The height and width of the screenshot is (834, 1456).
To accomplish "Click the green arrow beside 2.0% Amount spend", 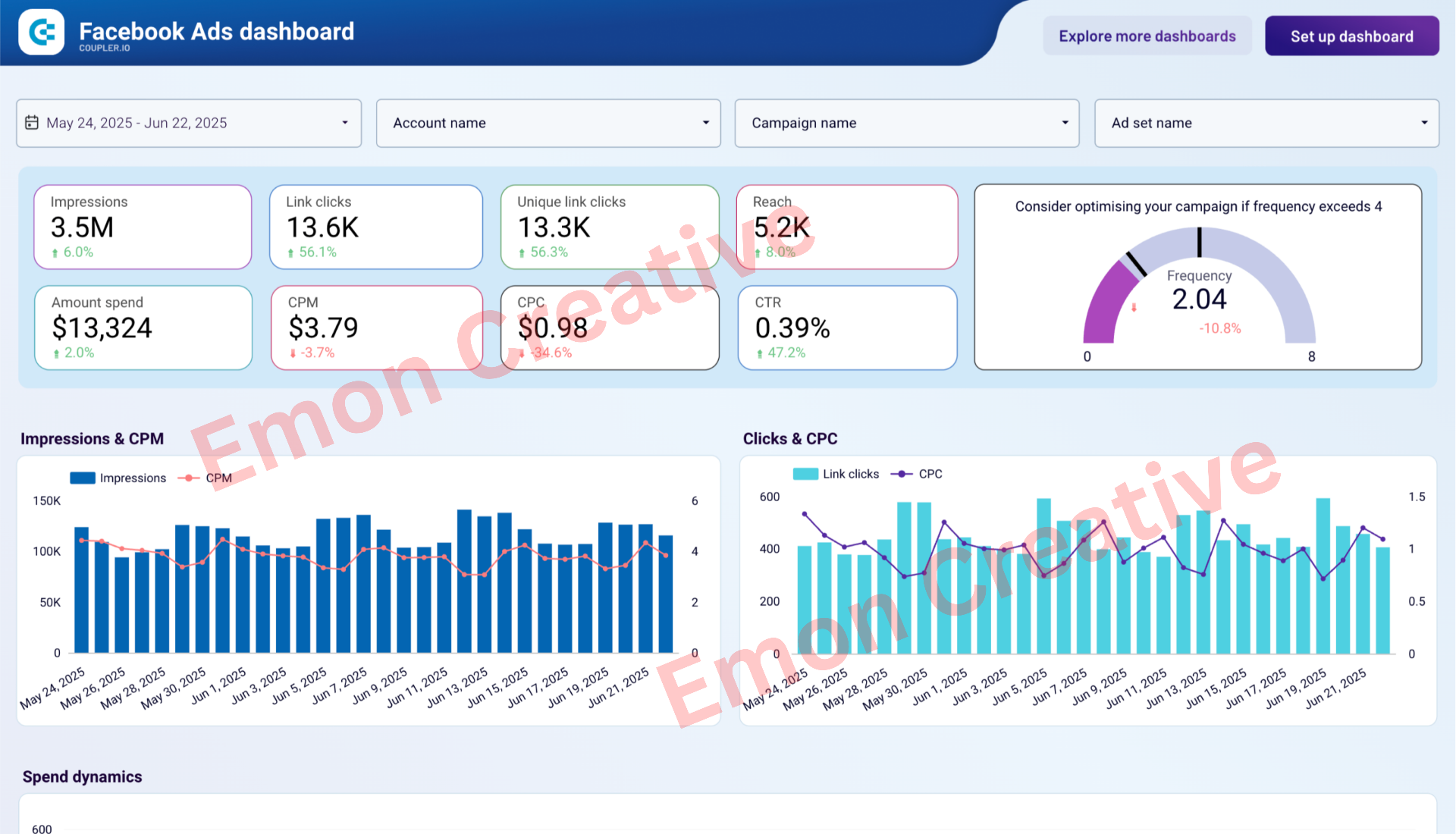I will (x=56, y=353).
